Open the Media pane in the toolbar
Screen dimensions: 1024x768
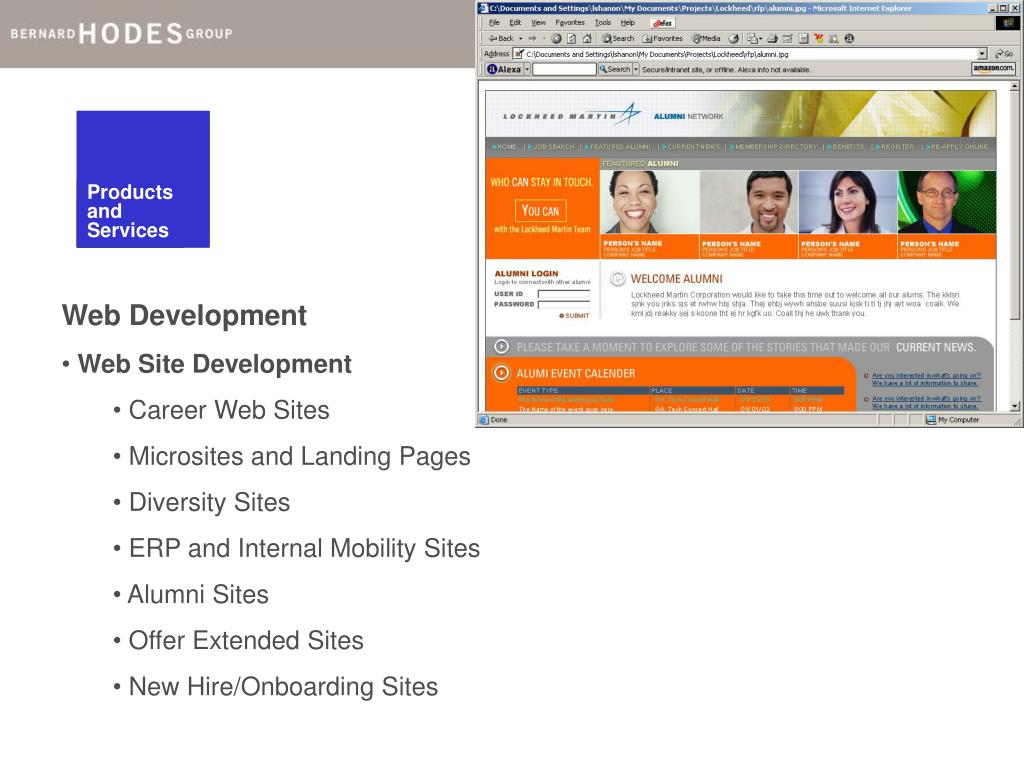(706, 39)
